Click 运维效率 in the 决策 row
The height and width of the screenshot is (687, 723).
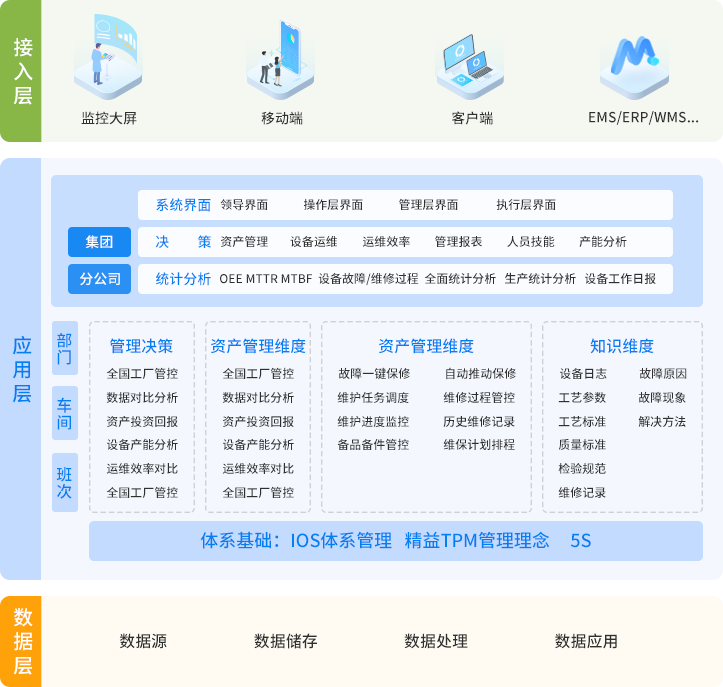tap(386, 242)
